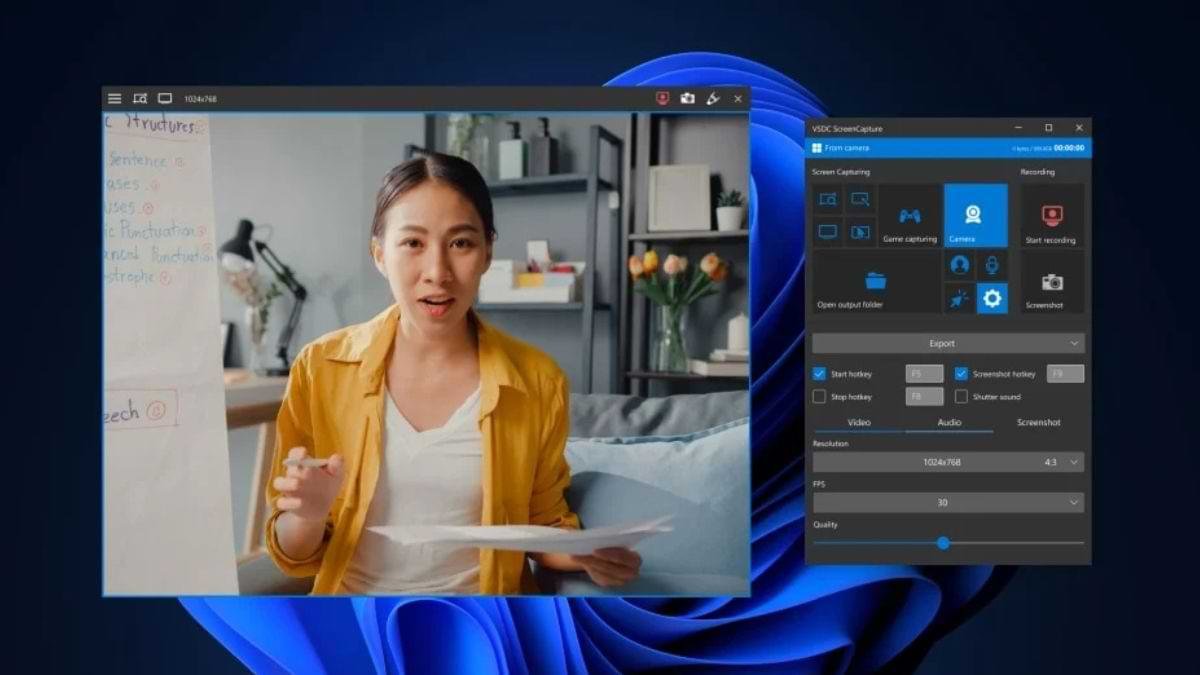Maximize the VSDC ScreenCapture window
1200x675 pixels.
pyautogui.click(x=1048, y=128)
